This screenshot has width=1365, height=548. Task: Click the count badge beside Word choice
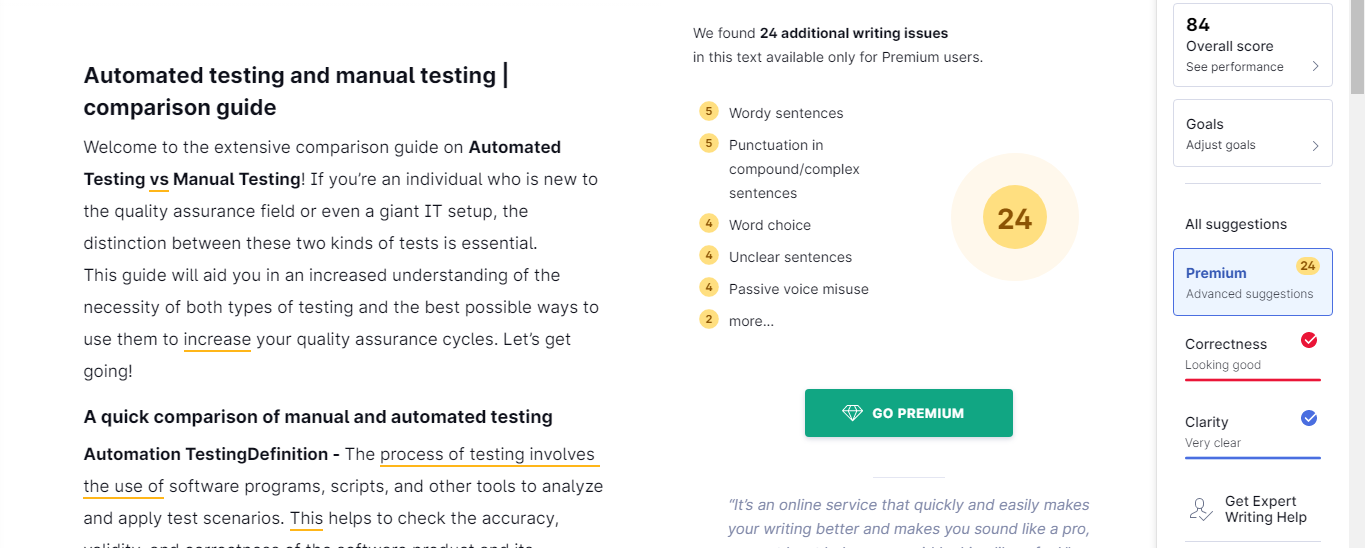pyautogui.click(x=709, y=223)
